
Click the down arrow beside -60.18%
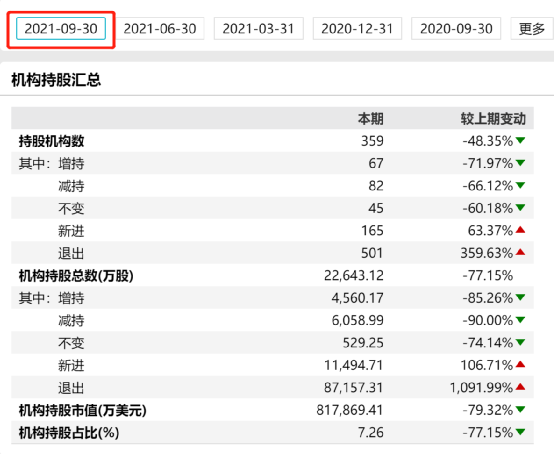coord(520,207)
